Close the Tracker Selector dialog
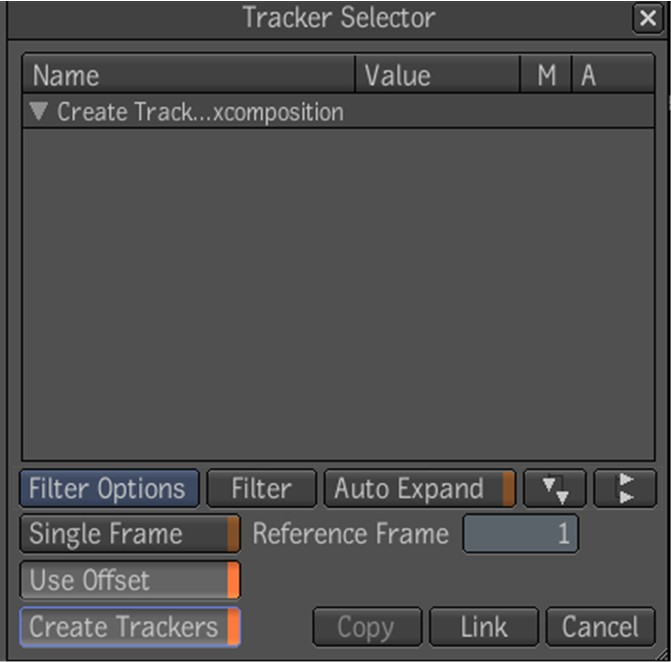This screenshot has width=671, height=662. [x=646, y=19]
